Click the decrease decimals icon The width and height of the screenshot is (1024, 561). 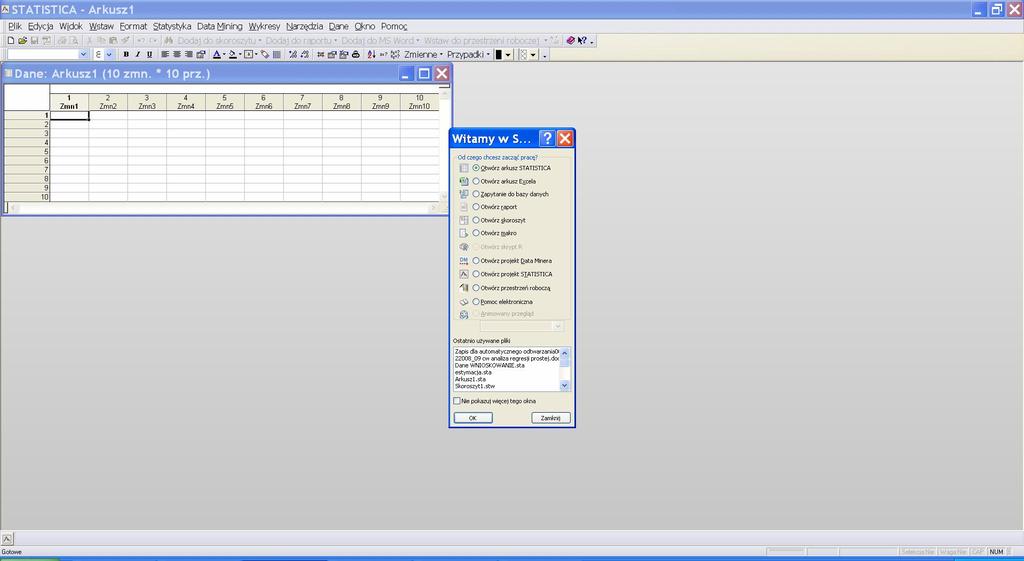click(x=305, y=55)
